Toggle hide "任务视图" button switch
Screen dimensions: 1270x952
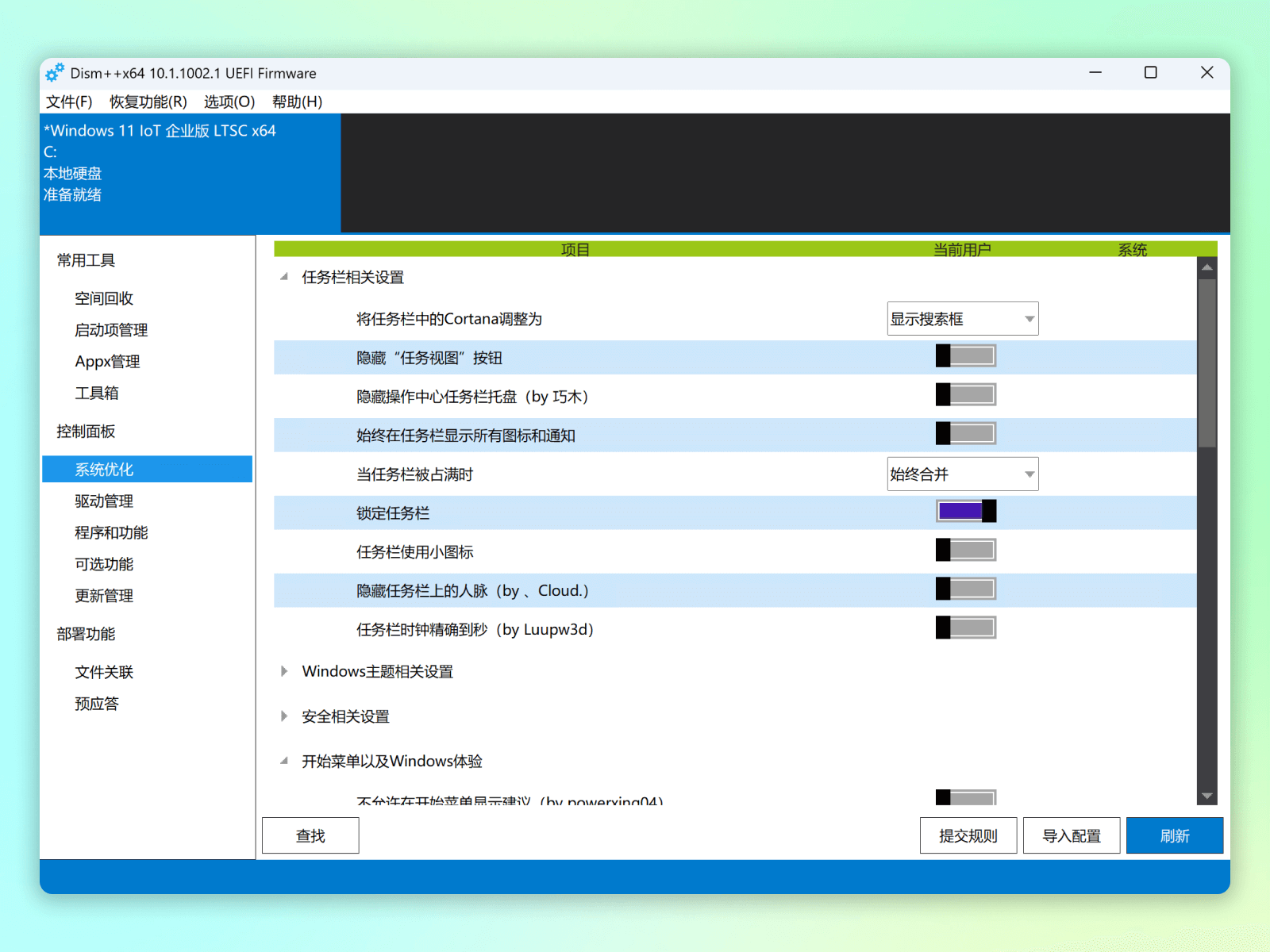[965, 356]
